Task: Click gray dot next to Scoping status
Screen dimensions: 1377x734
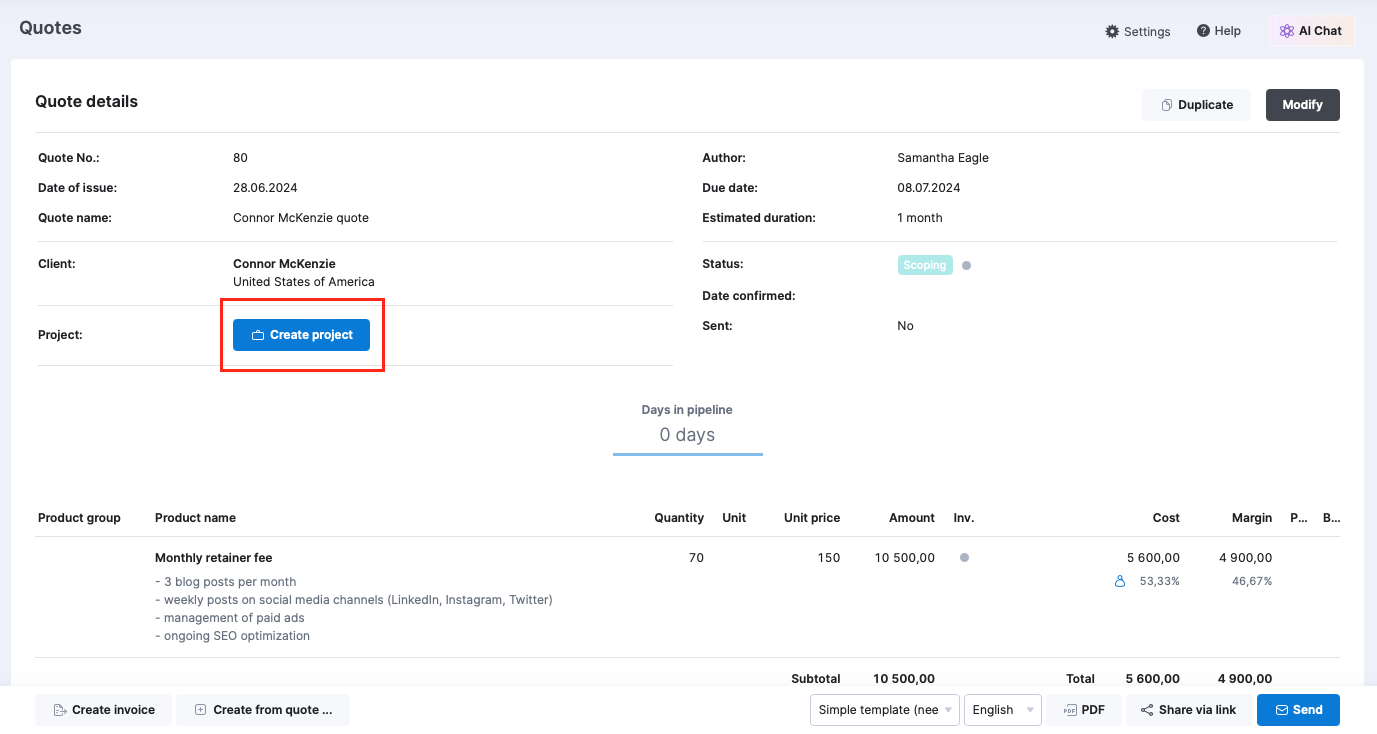Action: 966,265
